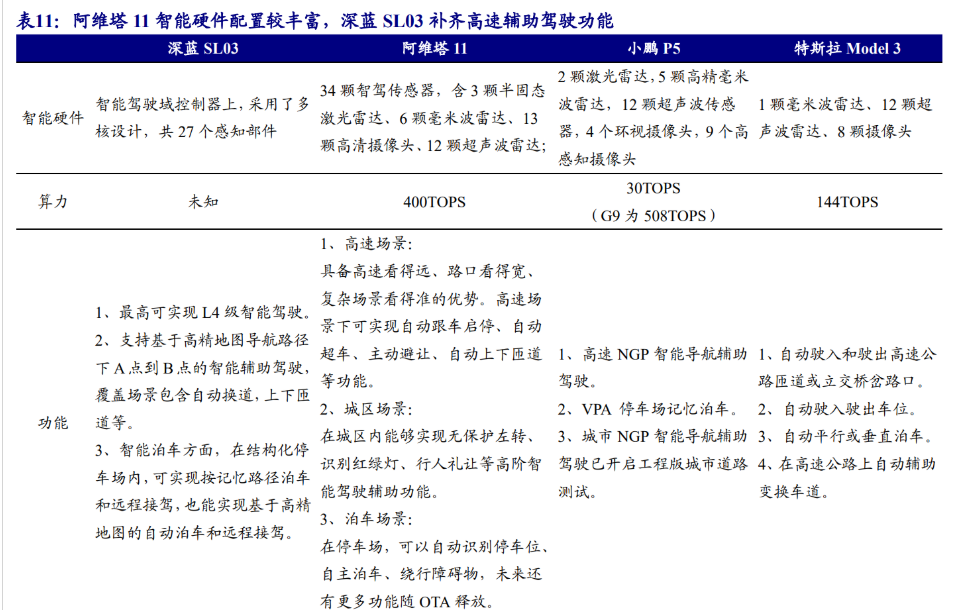Viewport: 962px width, 610px height.
Task: Click '识别红绿灯、行人礼让等高阶智'
Action: (x=431, y=463)
